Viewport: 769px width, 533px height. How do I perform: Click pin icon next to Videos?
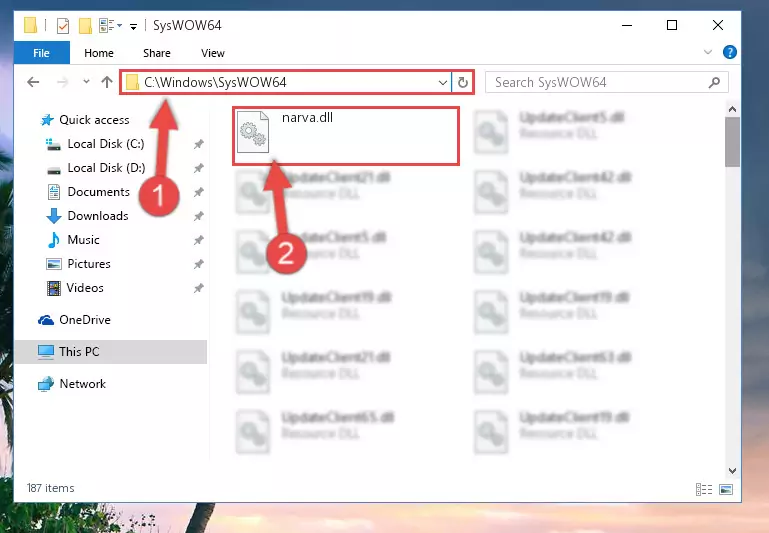199,288
